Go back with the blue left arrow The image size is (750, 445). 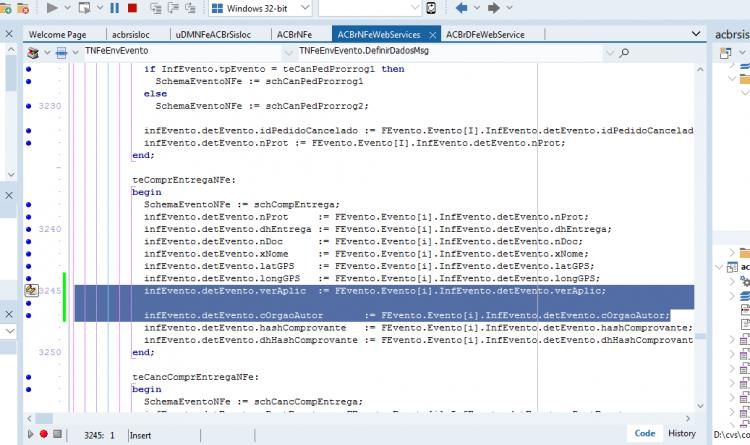tap(462, 8)
